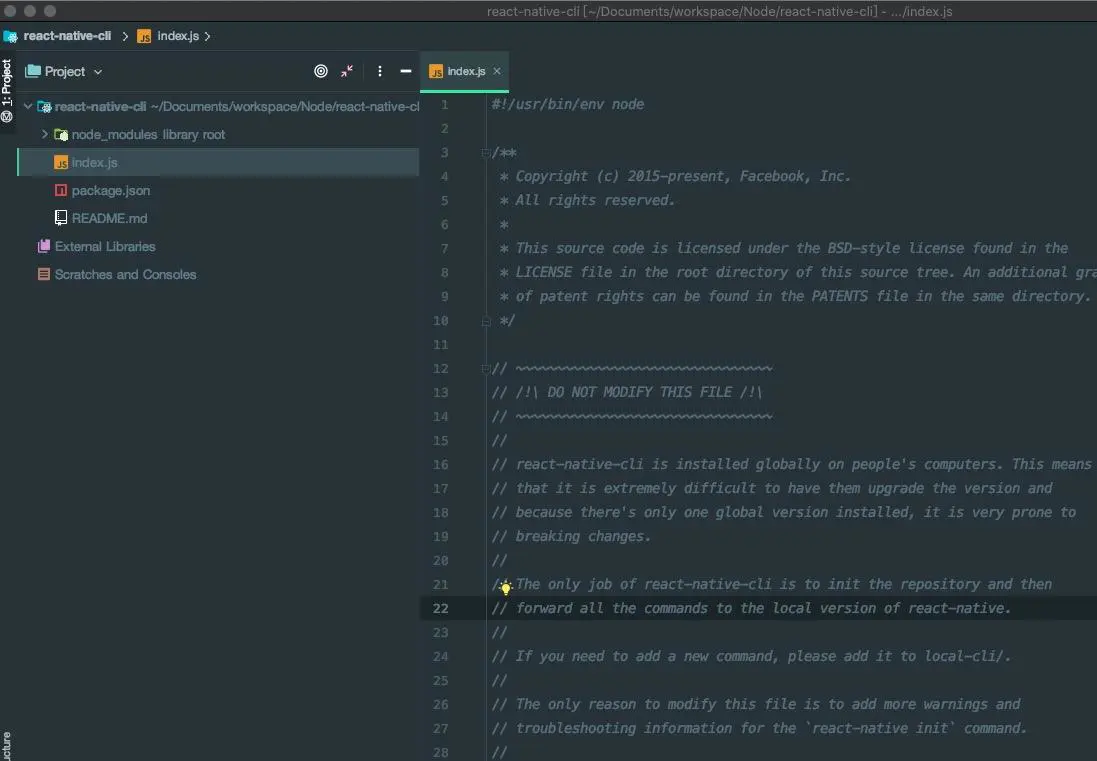The width and height of the screenshot is (1097, 761).
Task: Click the breadcrumb chevron after react-native-cli
Action: pyautogui.click(x=125, y=36)
